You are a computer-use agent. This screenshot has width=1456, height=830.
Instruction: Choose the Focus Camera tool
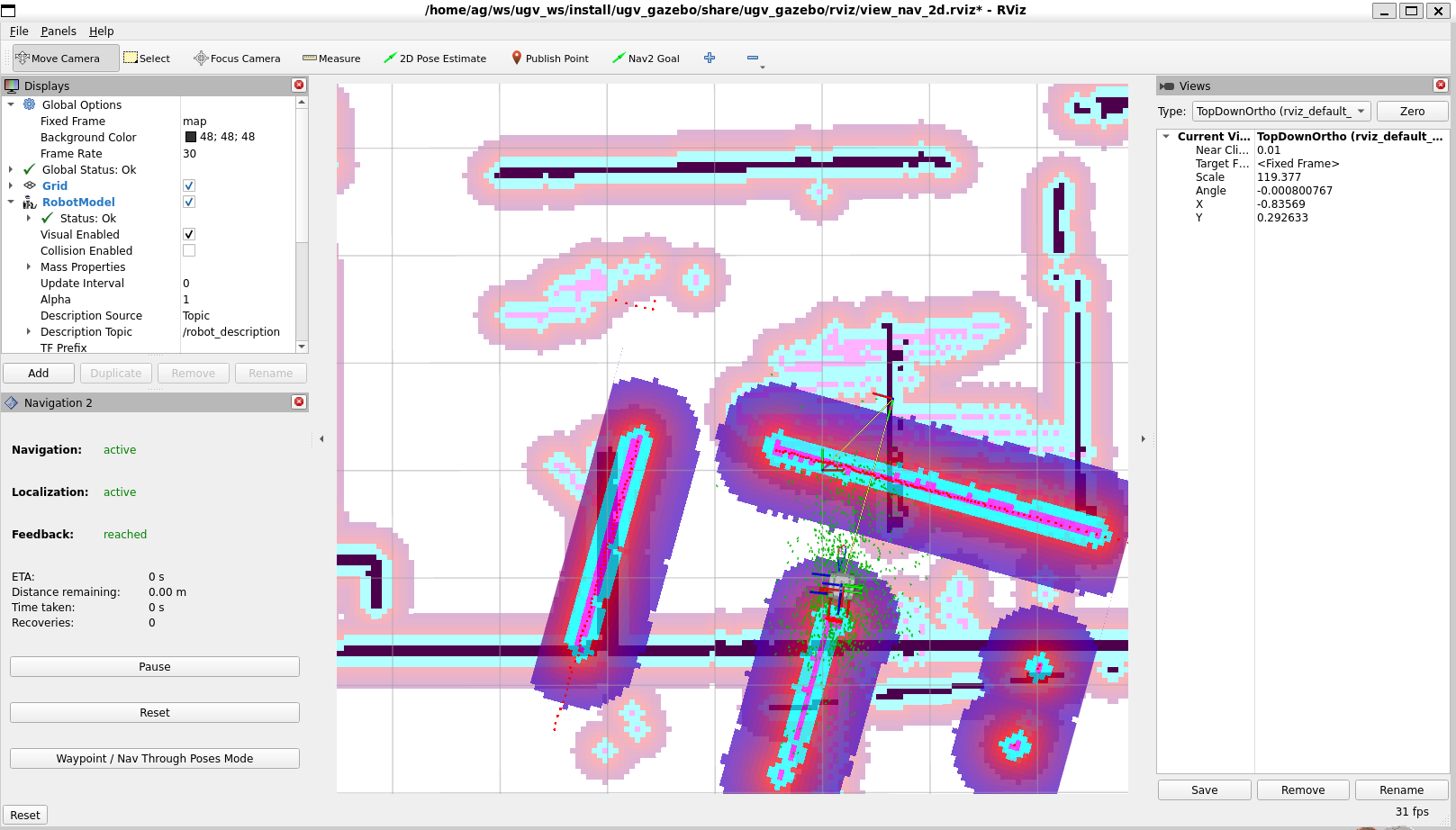237,59
